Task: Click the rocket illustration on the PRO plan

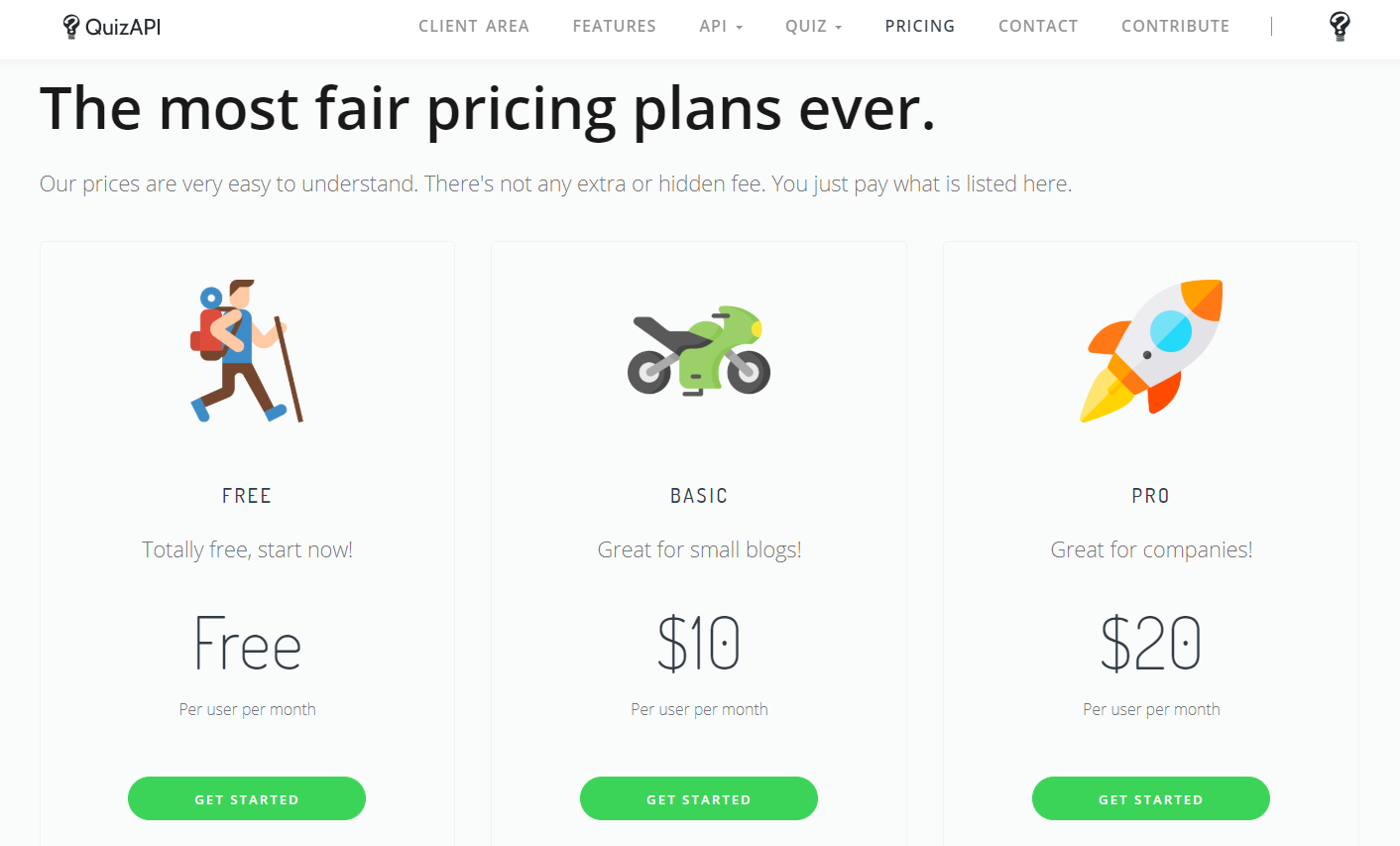Action: point(1150,349)
